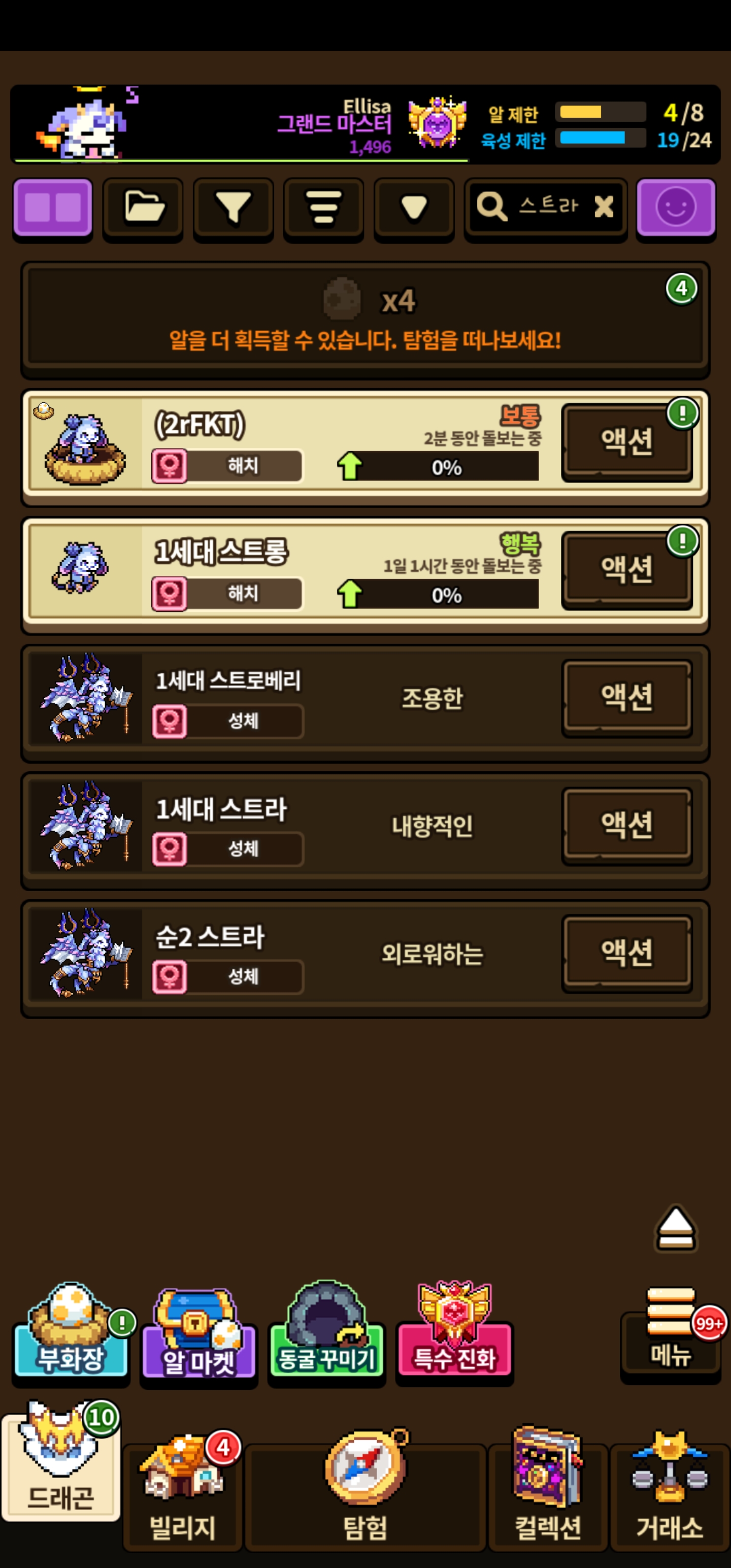Click 액션 button for 순2 스트라
731x1568 pixels.
click(x=627, y=953)
